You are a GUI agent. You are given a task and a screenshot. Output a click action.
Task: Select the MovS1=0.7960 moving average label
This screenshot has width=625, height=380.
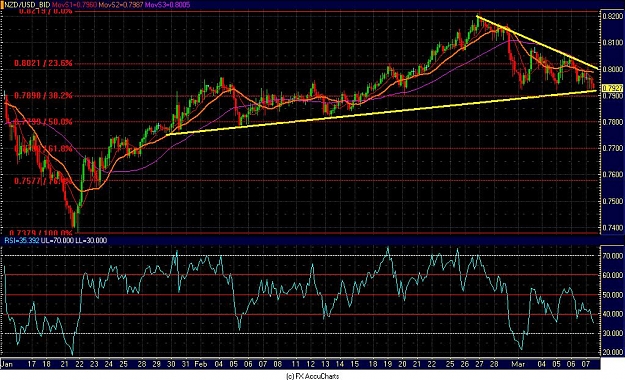pos(76,5)
